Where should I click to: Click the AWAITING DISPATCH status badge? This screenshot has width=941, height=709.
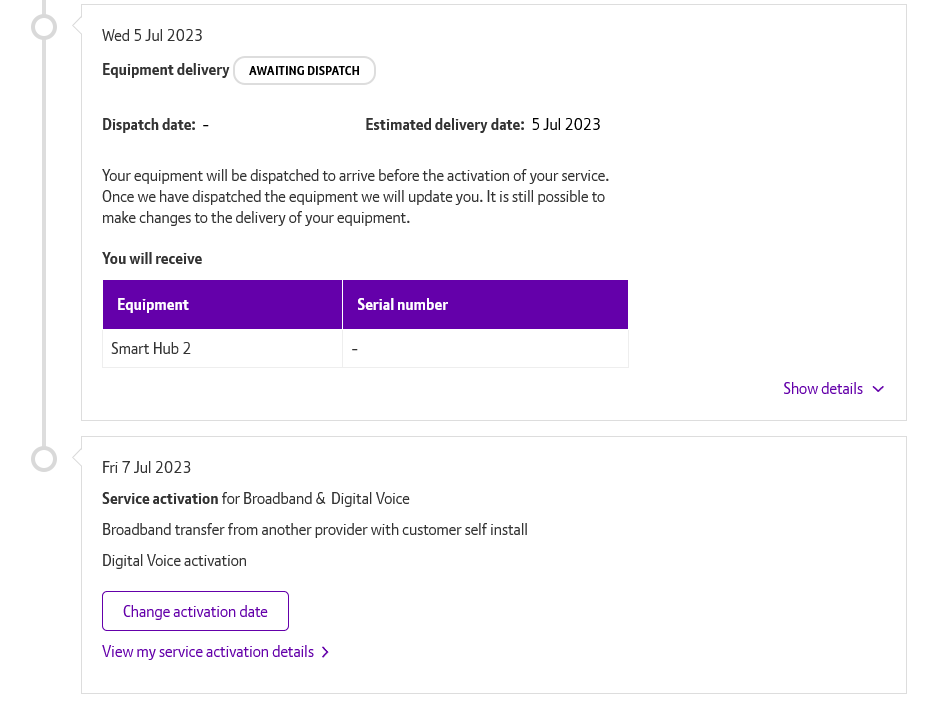click(304, 70)
